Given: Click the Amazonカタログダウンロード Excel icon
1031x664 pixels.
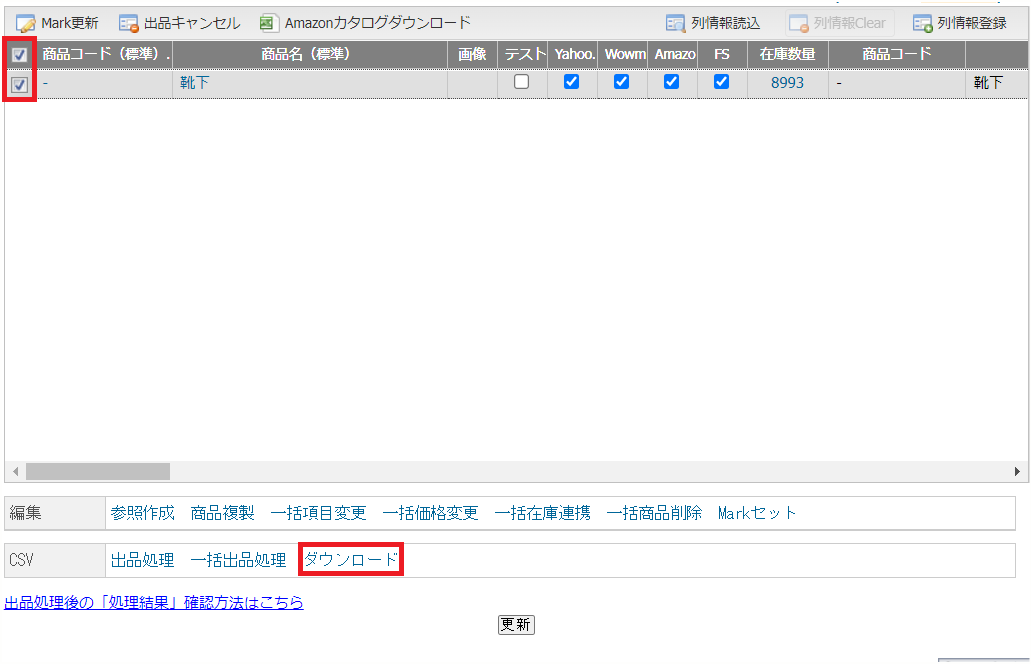Looking at the screenshot, I should (267, 24).
